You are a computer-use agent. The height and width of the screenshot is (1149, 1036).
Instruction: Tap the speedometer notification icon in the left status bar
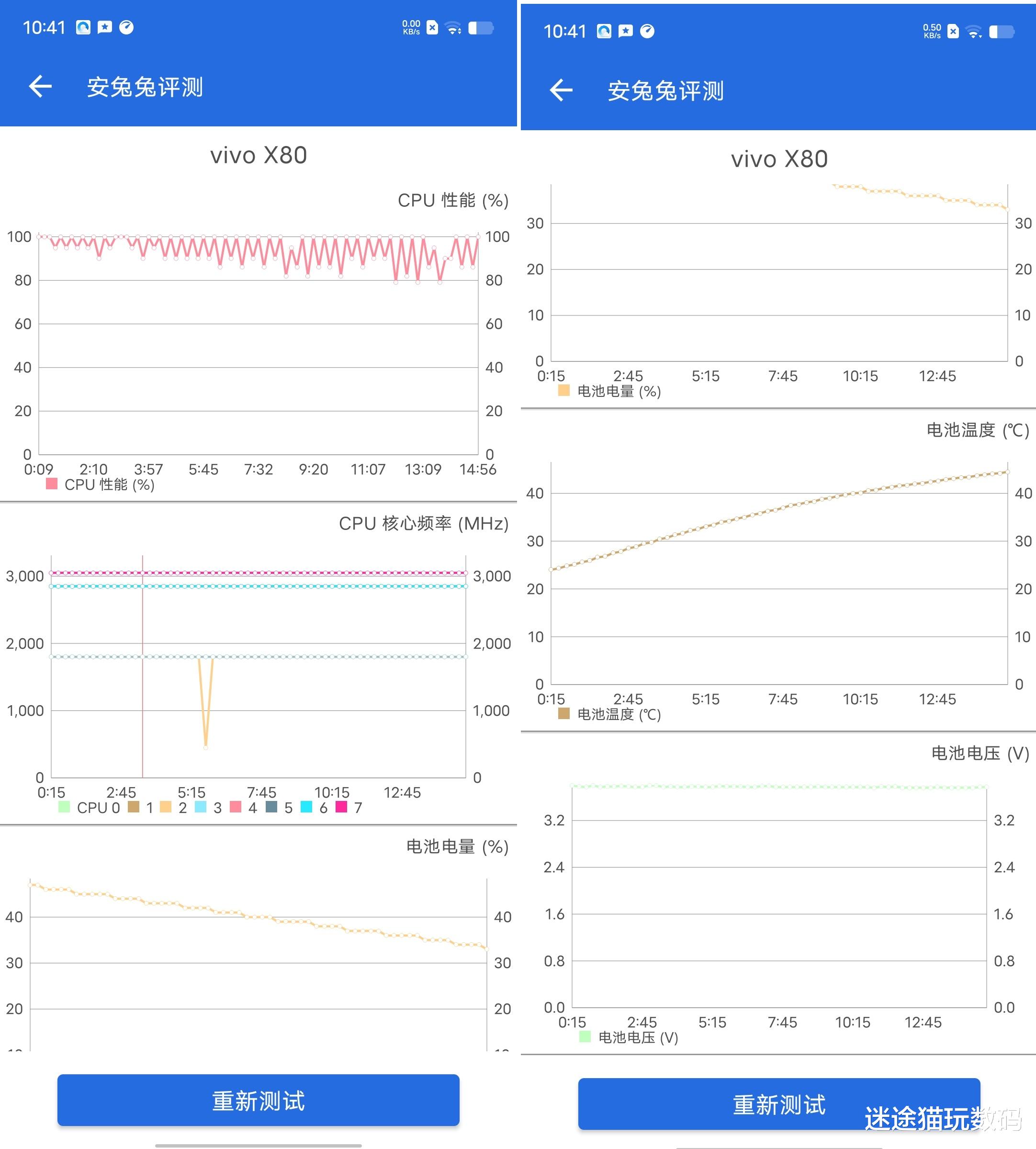(126, 27)
